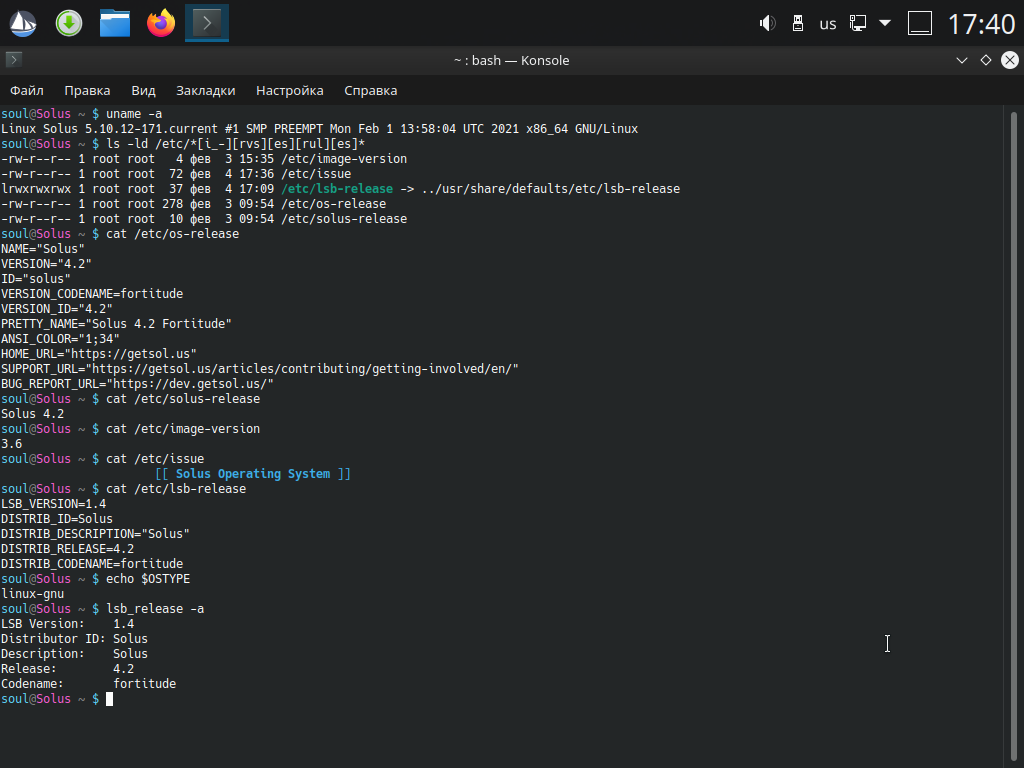Screen dimensions: 1024x768
Task: Open the Вид menu
Action: pyautogui.click(x=143, y=90)
